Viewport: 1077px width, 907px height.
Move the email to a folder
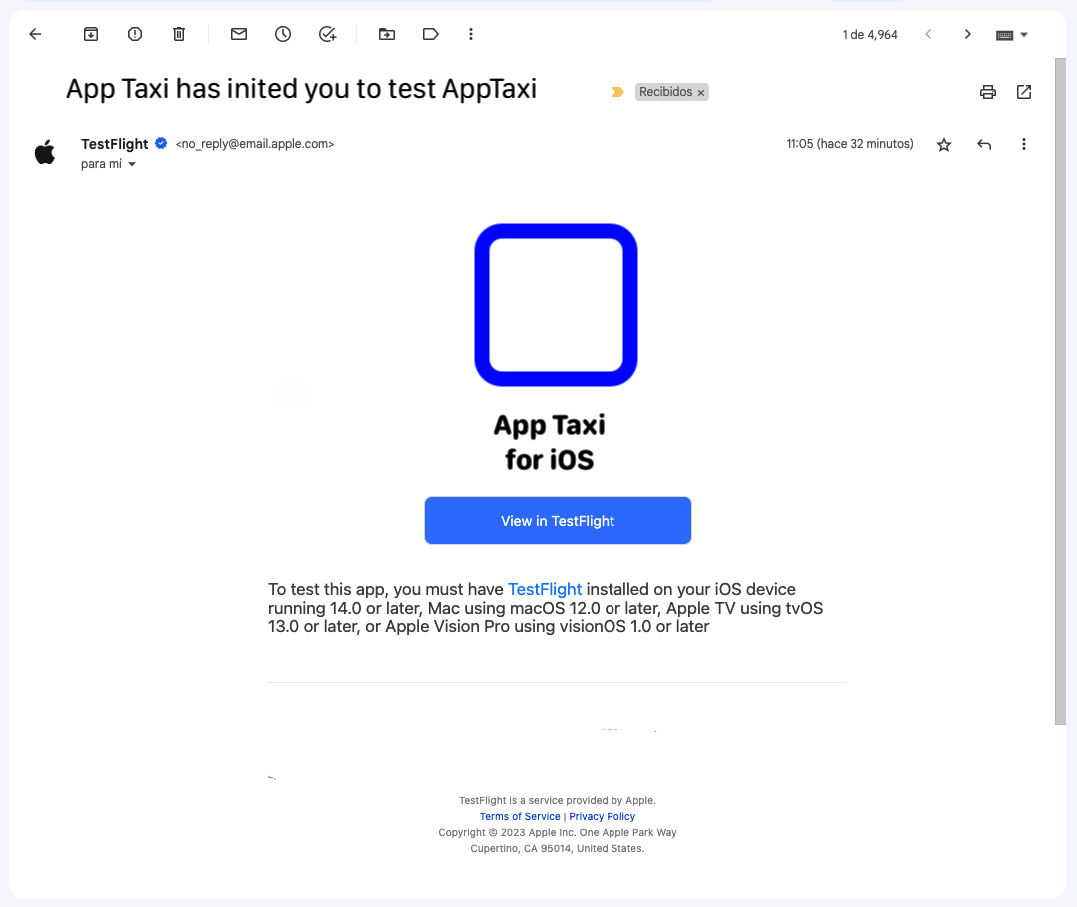(x=387, y=34)
